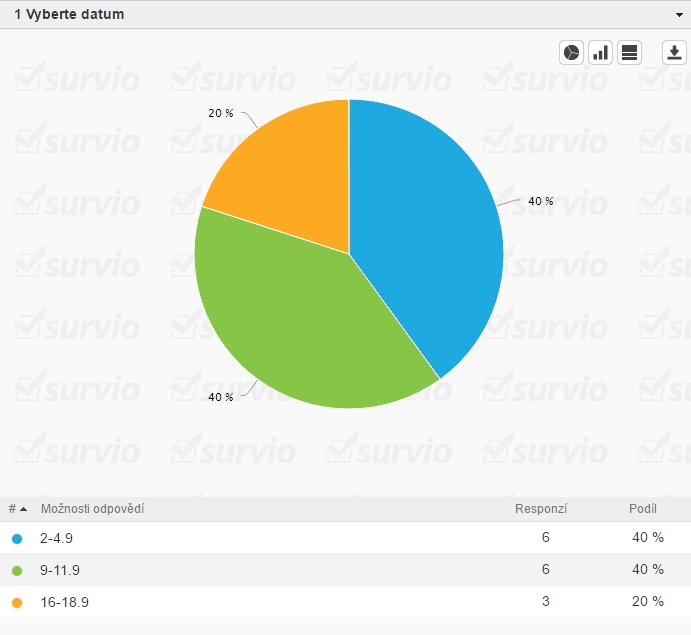
Task: Sort by Responzí column header
Action: (541, 509)
